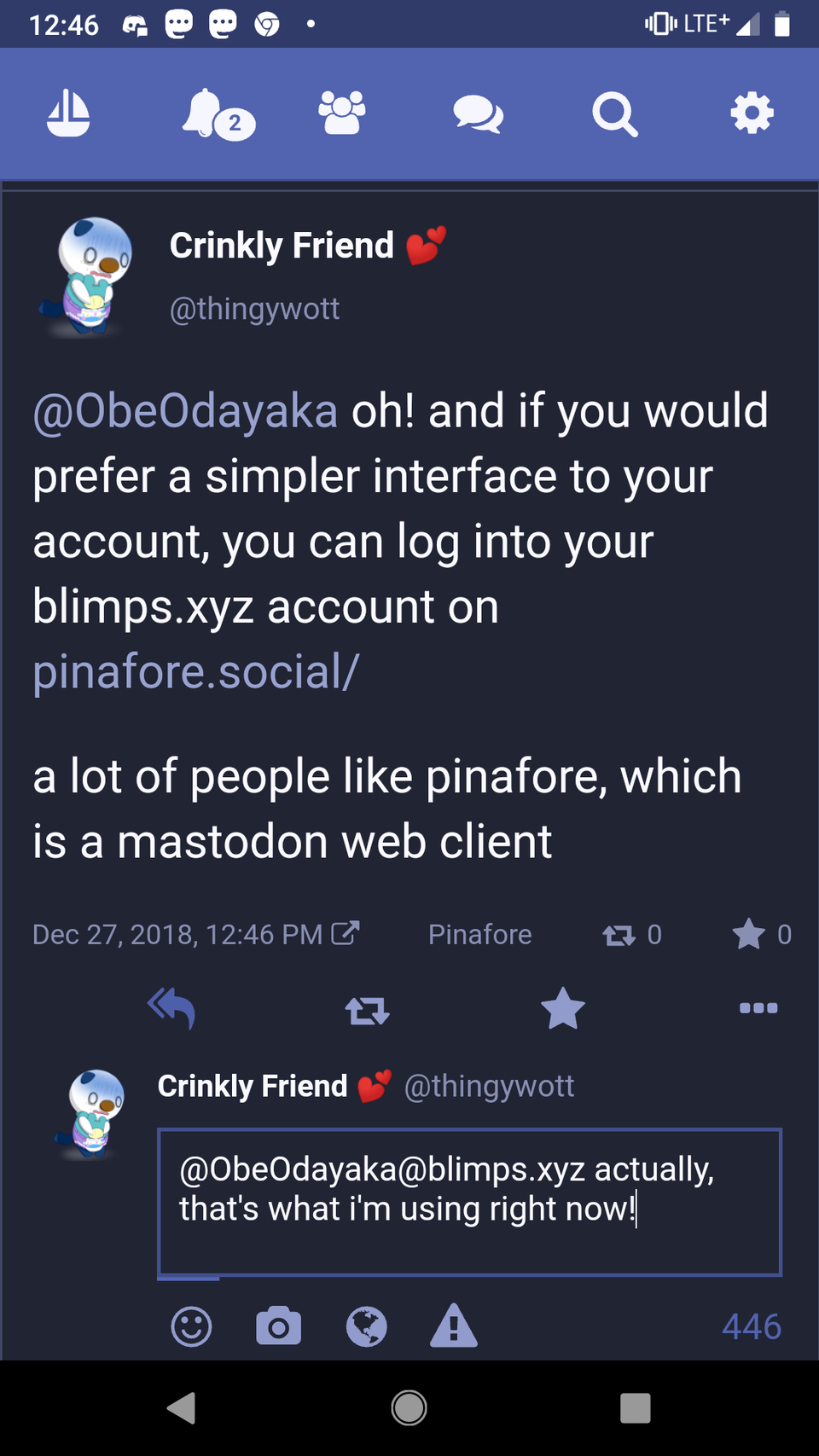
Task: Tap Crinkly Friend's large avatar
Action: tap(87, 276)
